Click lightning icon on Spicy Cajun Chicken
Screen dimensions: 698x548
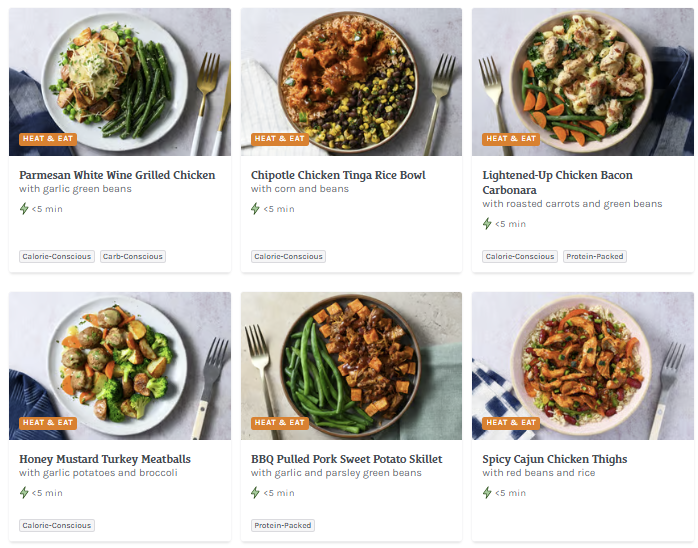(488, 493)
